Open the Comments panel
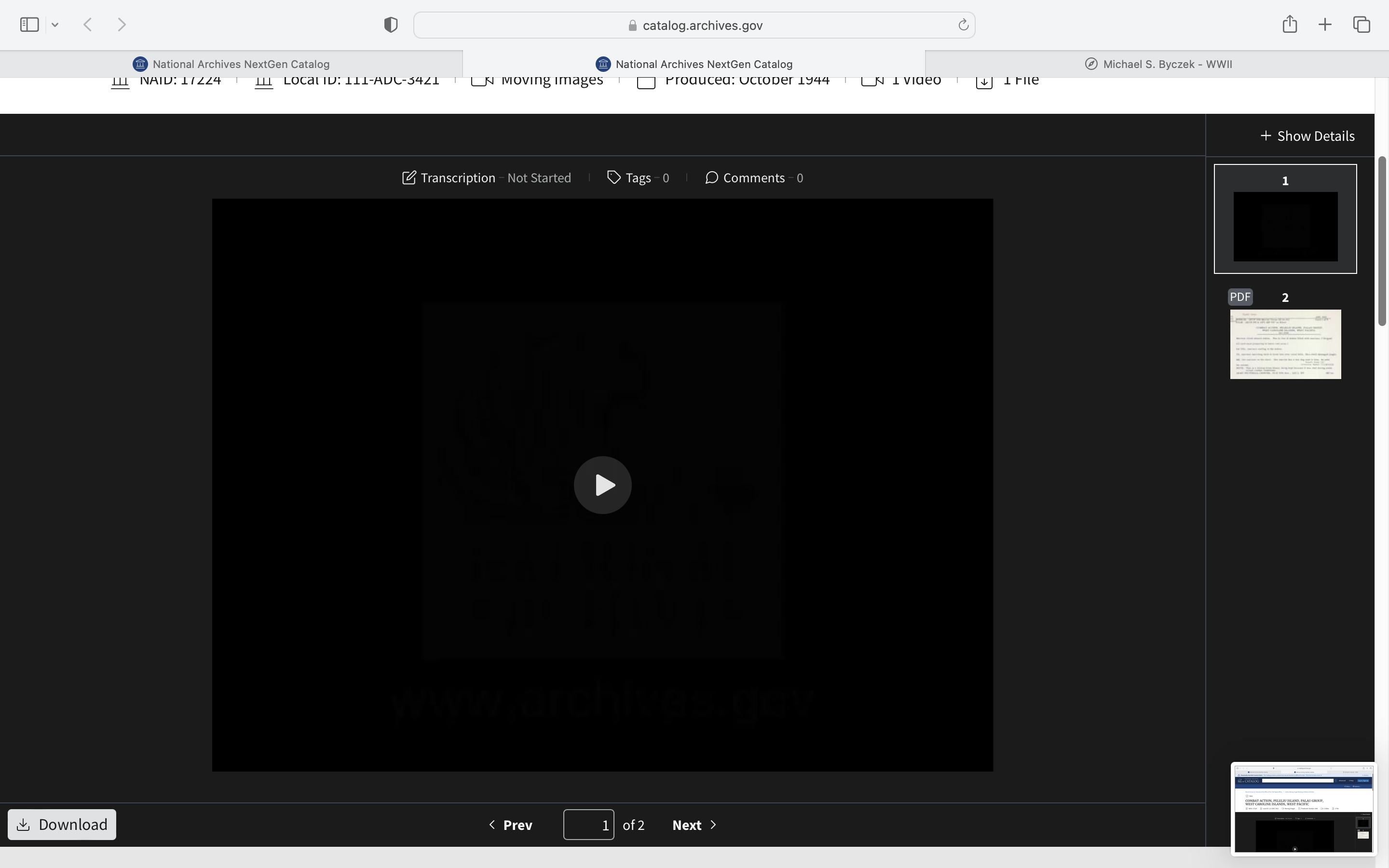 [754, 178]
